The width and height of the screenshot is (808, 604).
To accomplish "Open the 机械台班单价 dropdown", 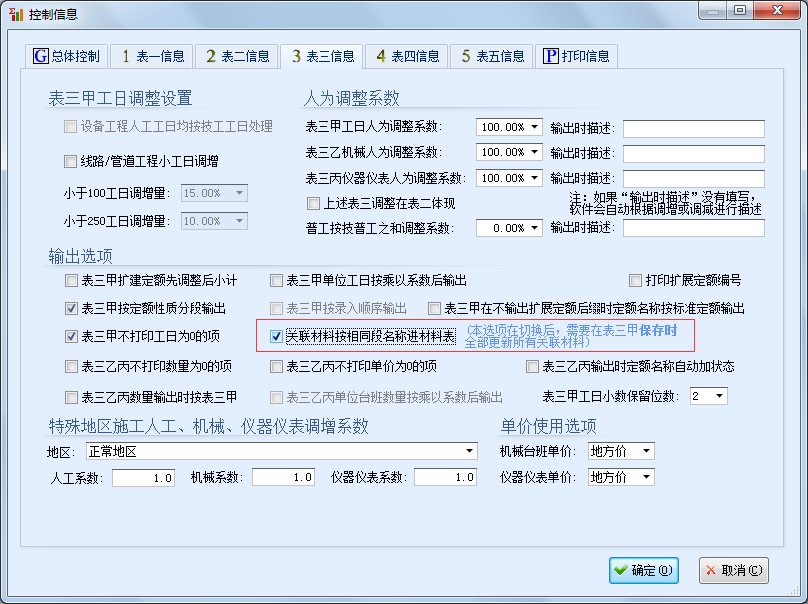I will [646, 451].
